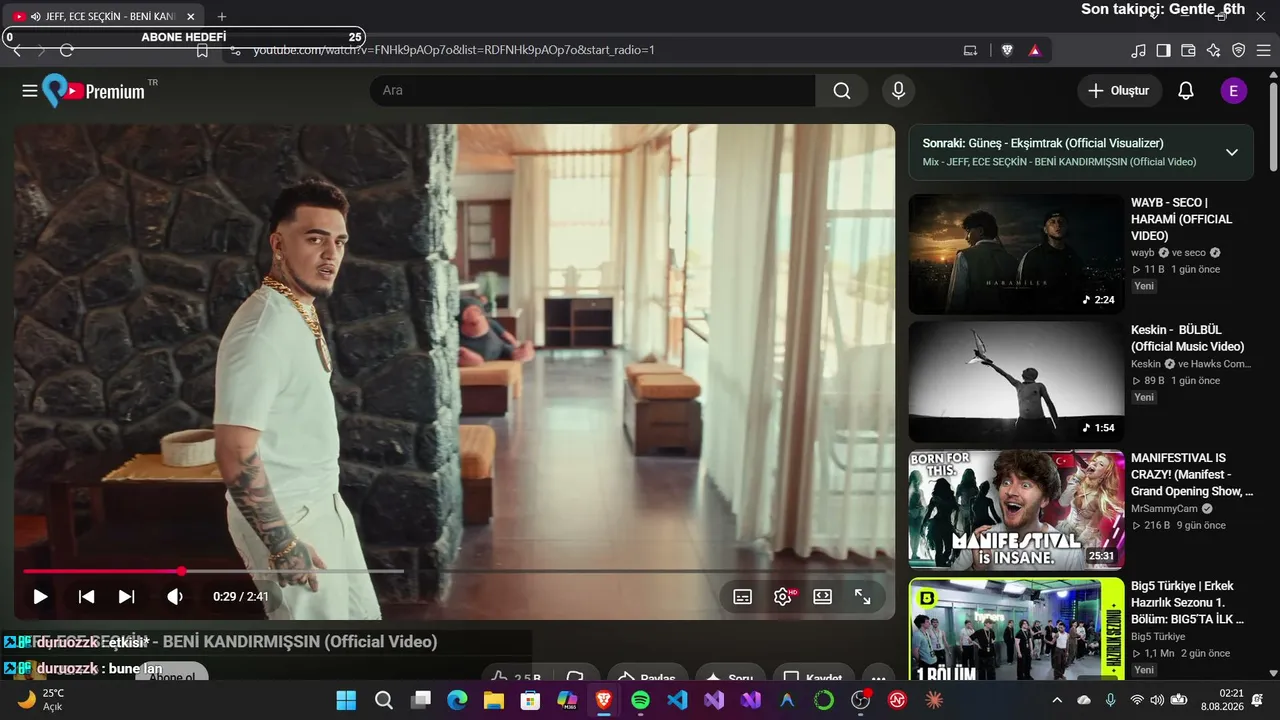
Task: Mute the video using the speaker icon
Action: tap(175, 597)
